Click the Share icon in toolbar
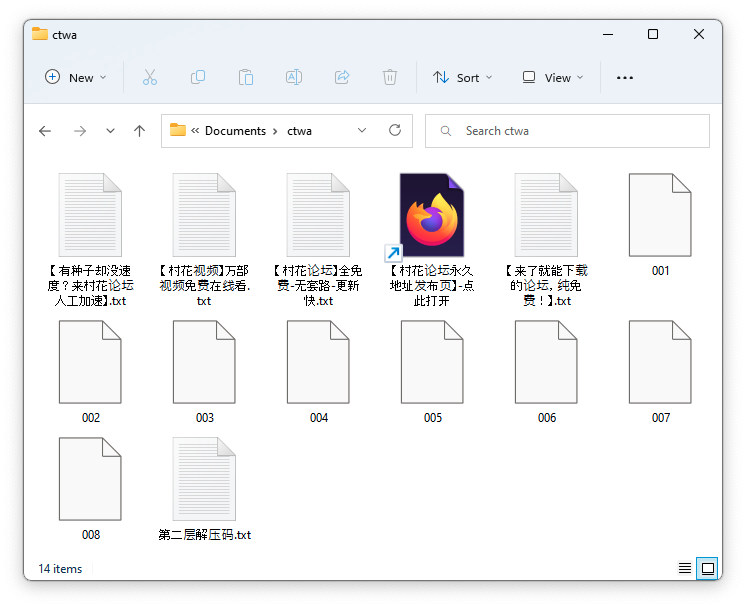The height and width of the screenshot is (608, 746). click(342, 77)
